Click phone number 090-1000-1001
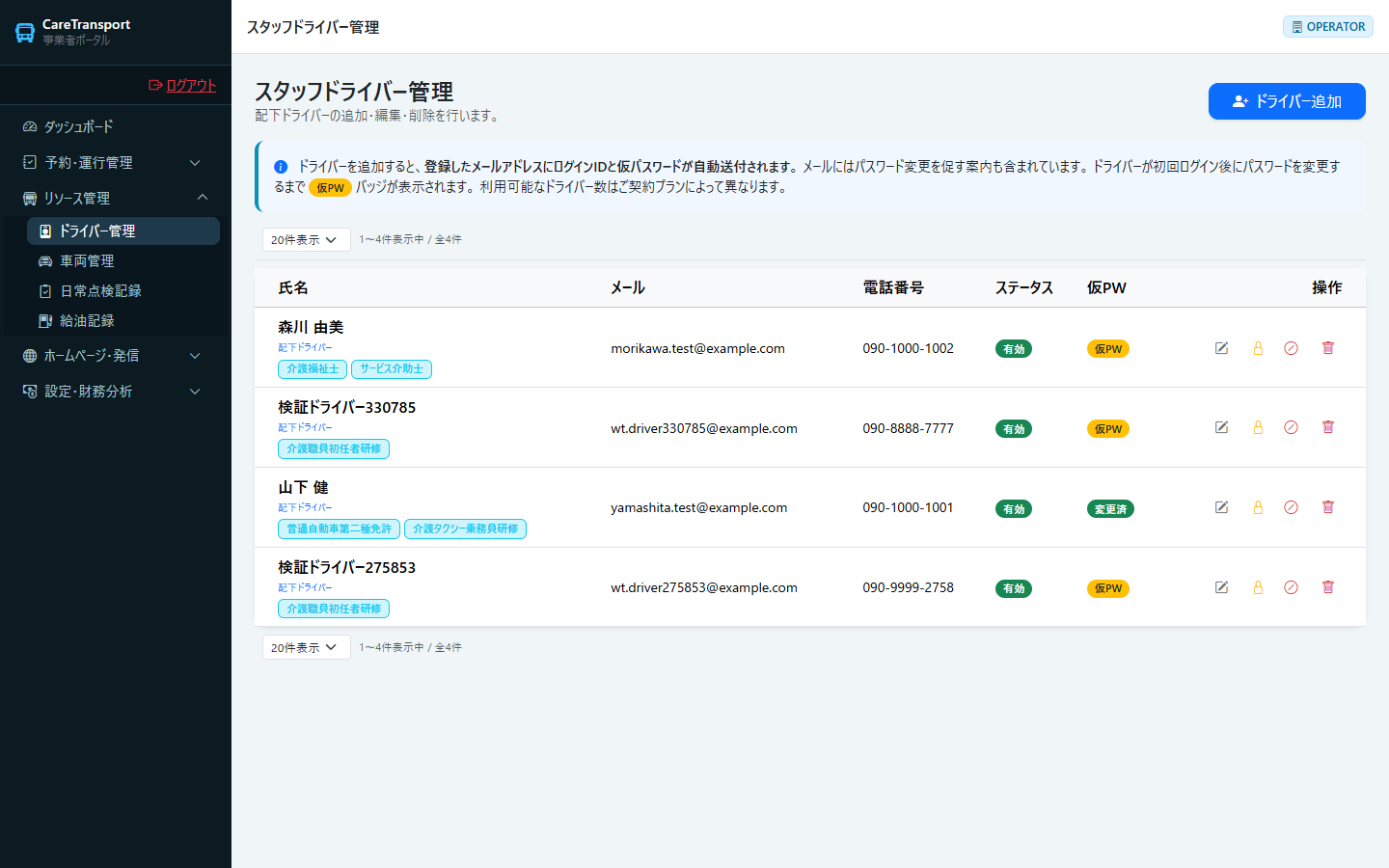The width and height of the screenshot is (1389, 868). tap(908, 507)
